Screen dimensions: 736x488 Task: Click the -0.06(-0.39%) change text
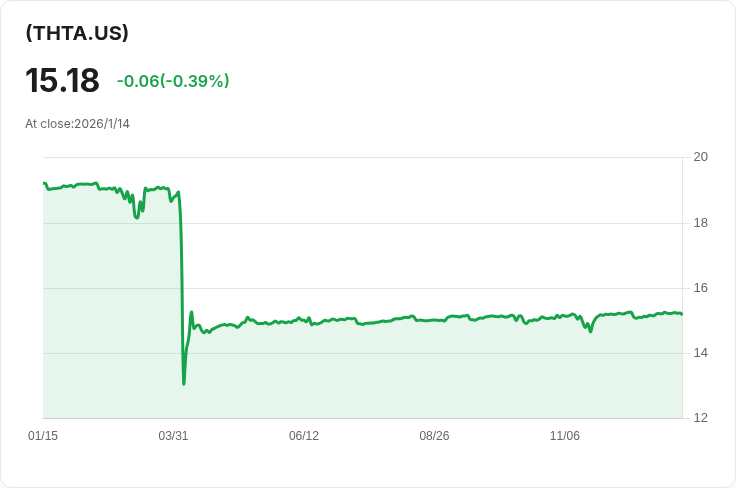pos(173,81)
